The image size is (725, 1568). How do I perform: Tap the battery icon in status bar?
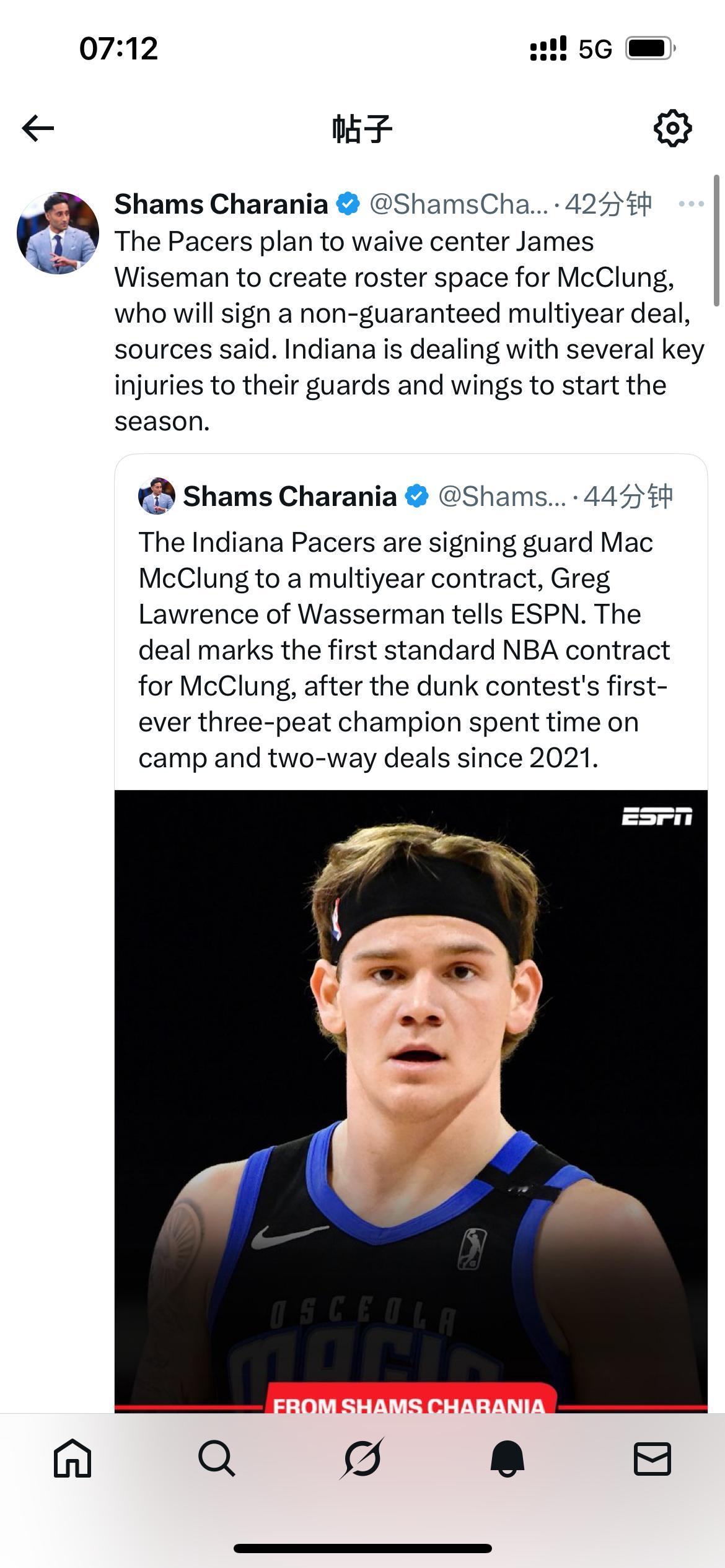[x=649, y=48]
